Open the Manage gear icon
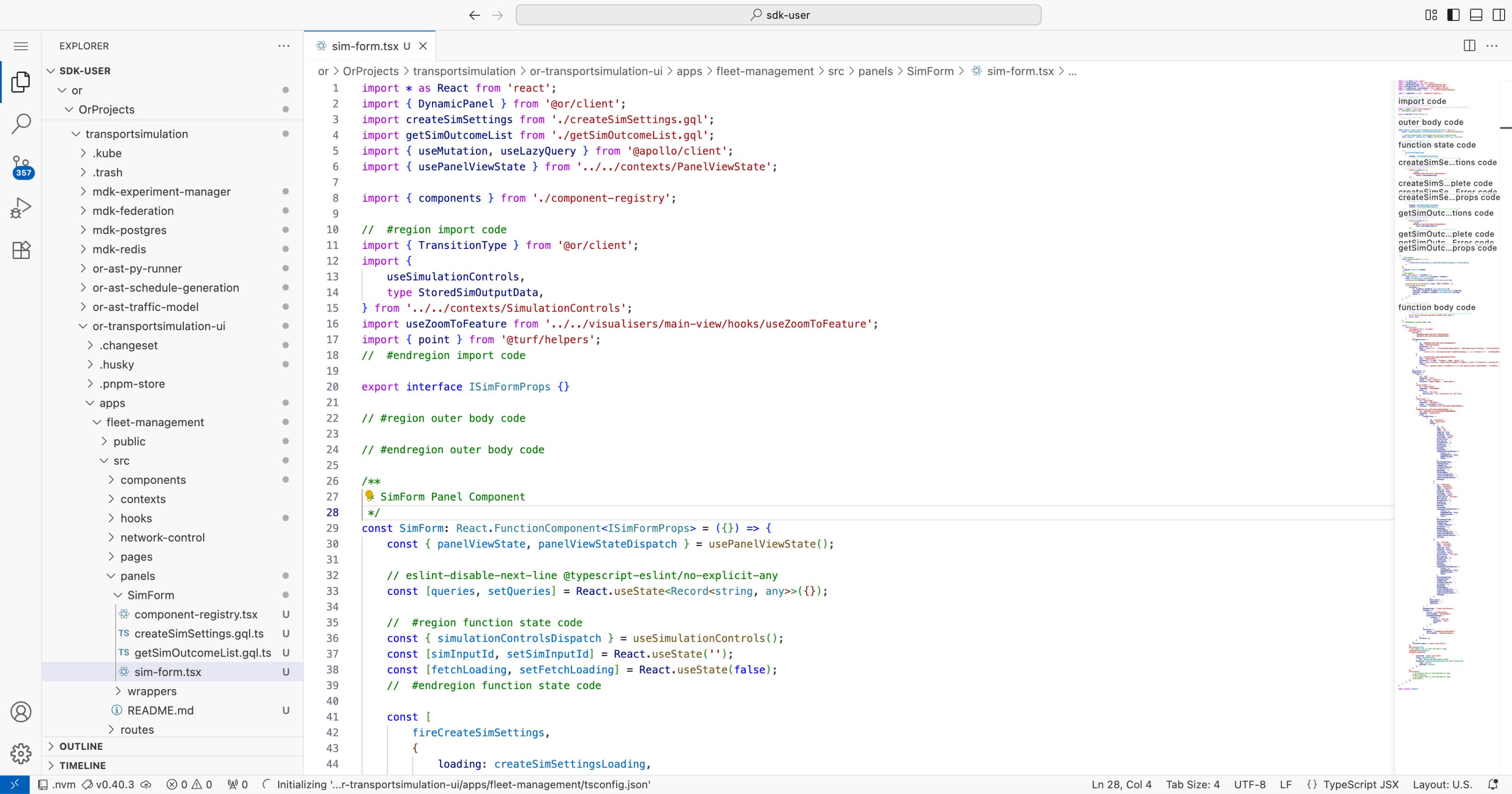This screenshot has width=1512, height=794. click(21, 753)
